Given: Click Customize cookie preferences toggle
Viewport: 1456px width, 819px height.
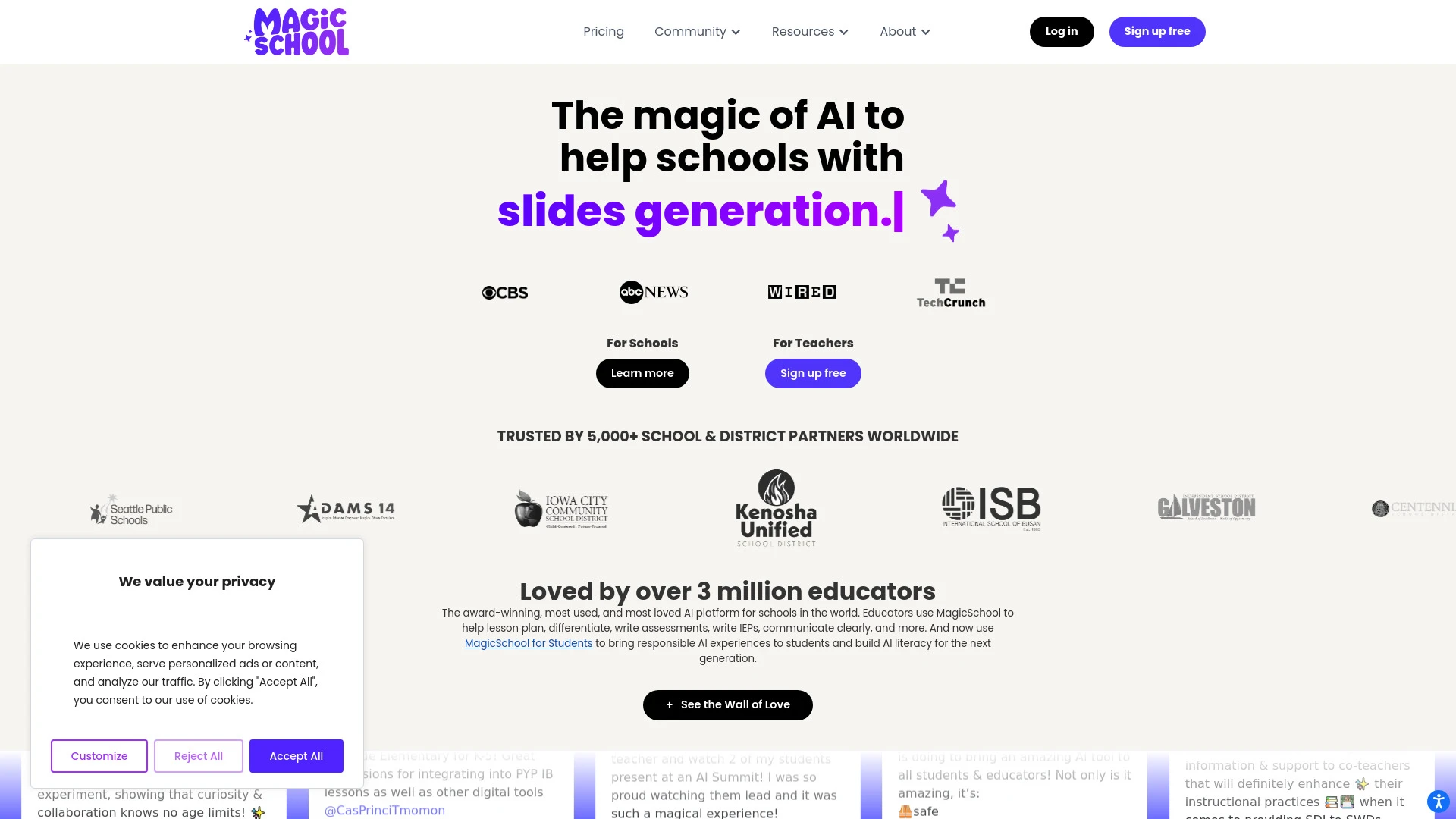Looking at the screenshot, I should tap(99, 756).
